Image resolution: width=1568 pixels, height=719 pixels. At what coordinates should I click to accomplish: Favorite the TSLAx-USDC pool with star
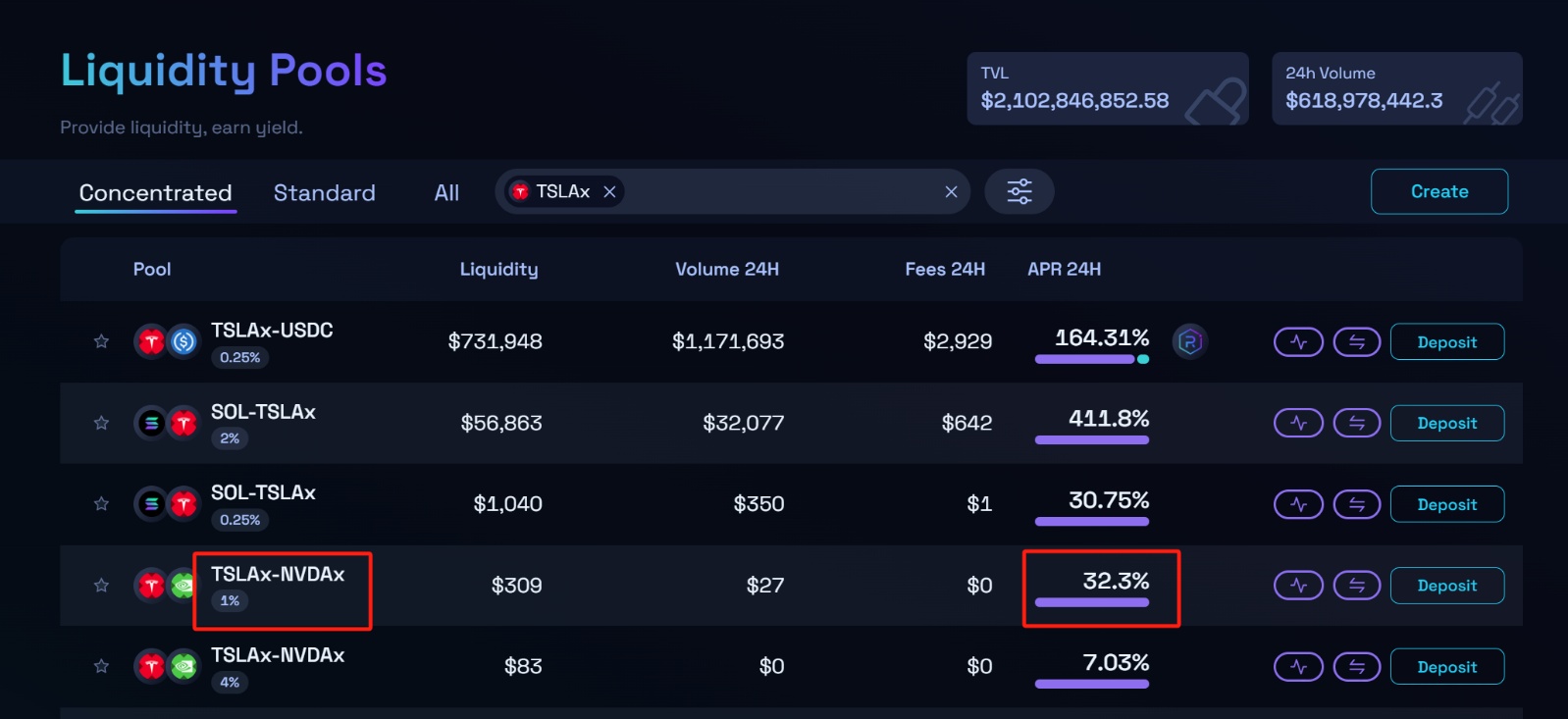pos(101,341)
